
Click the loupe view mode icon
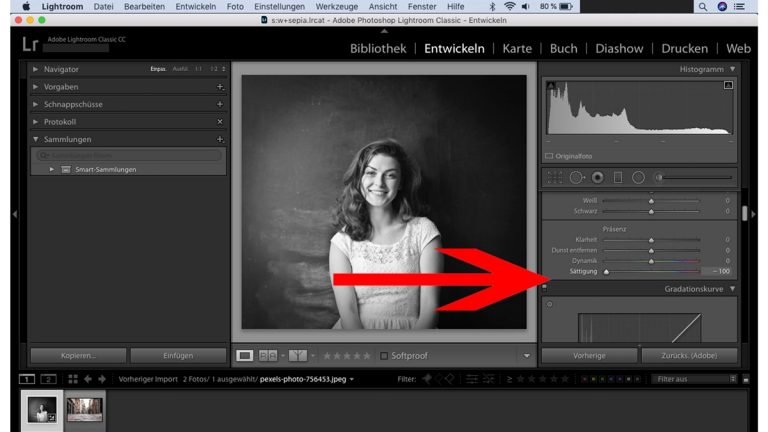(245, 355)
